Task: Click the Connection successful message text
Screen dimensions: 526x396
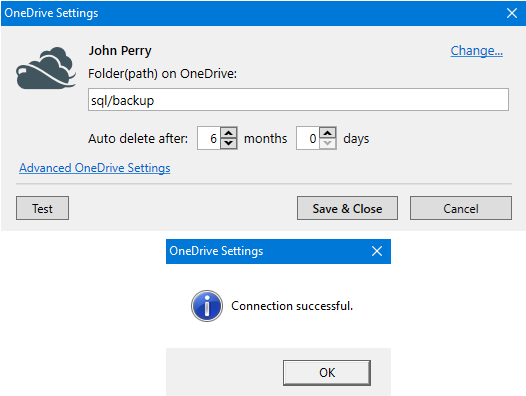Action: pyautogui.click(x=292, y=306)
